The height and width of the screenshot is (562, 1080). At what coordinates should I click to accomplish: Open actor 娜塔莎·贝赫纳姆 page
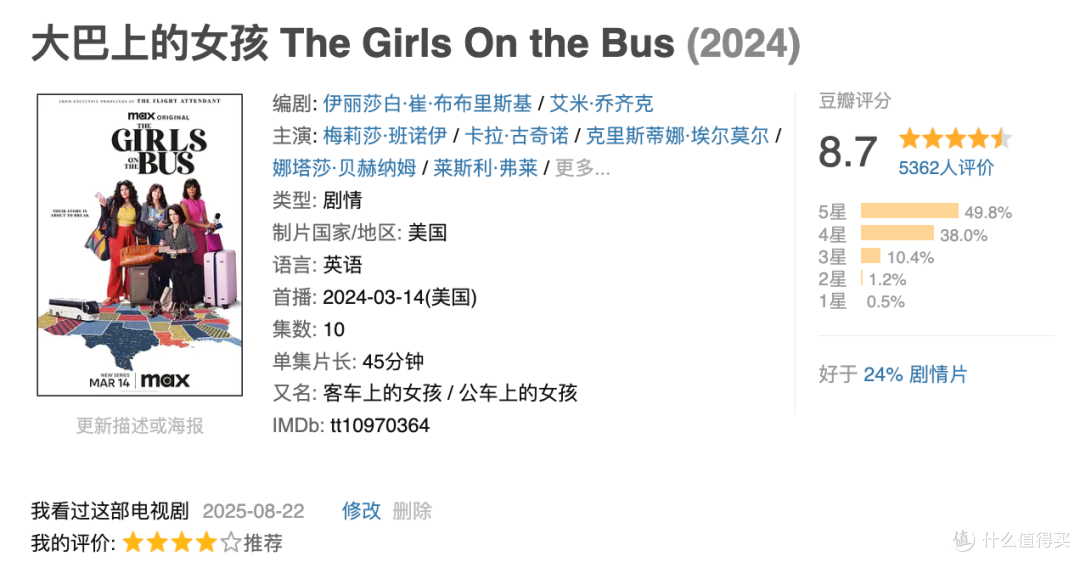[x=344, y=167]
